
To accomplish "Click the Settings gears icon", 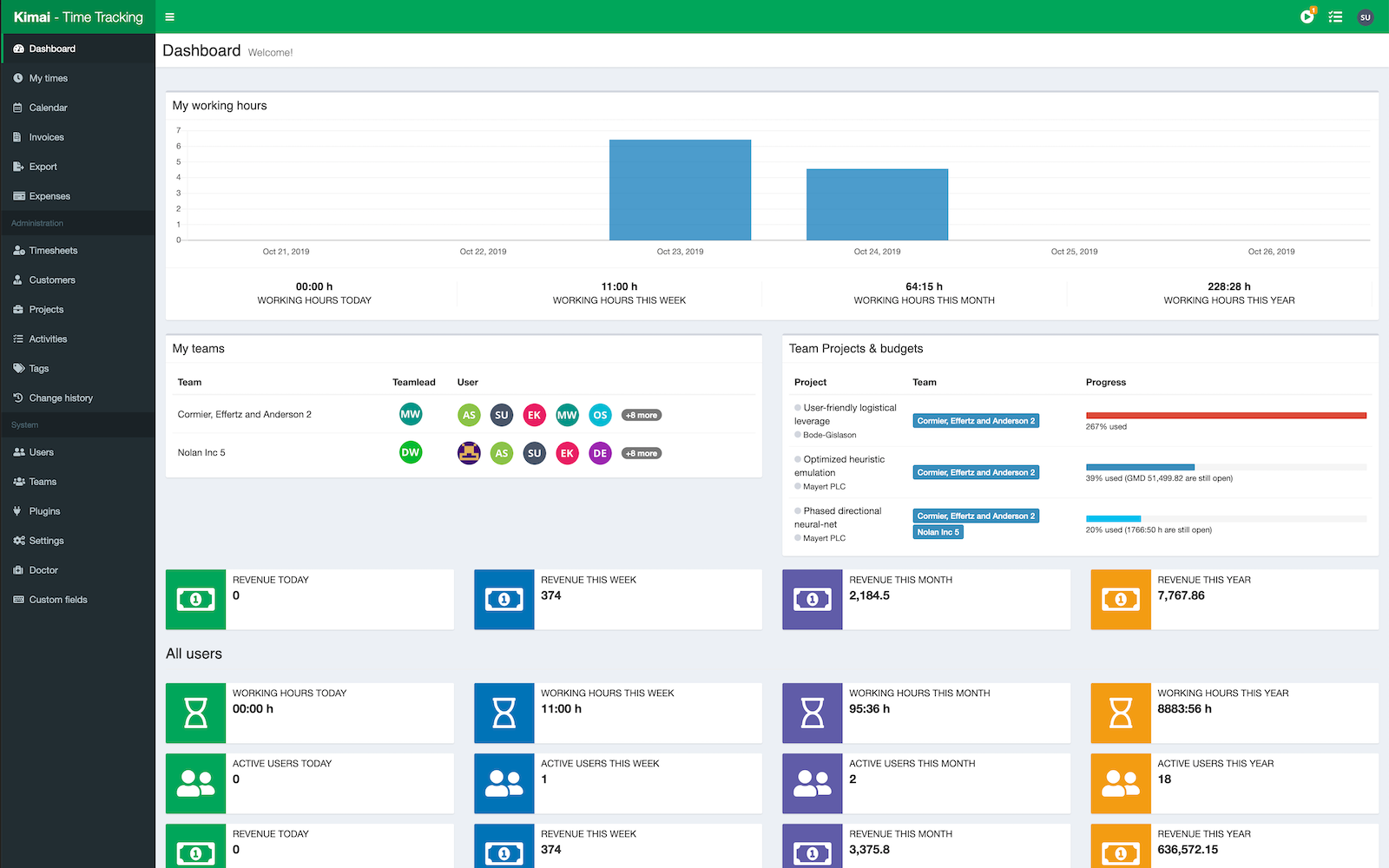I will click(18, 541).
